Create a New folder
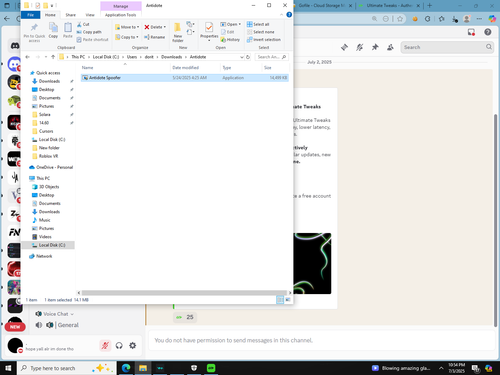Viewport: 500px width, 375px height. tap(178, 32)
